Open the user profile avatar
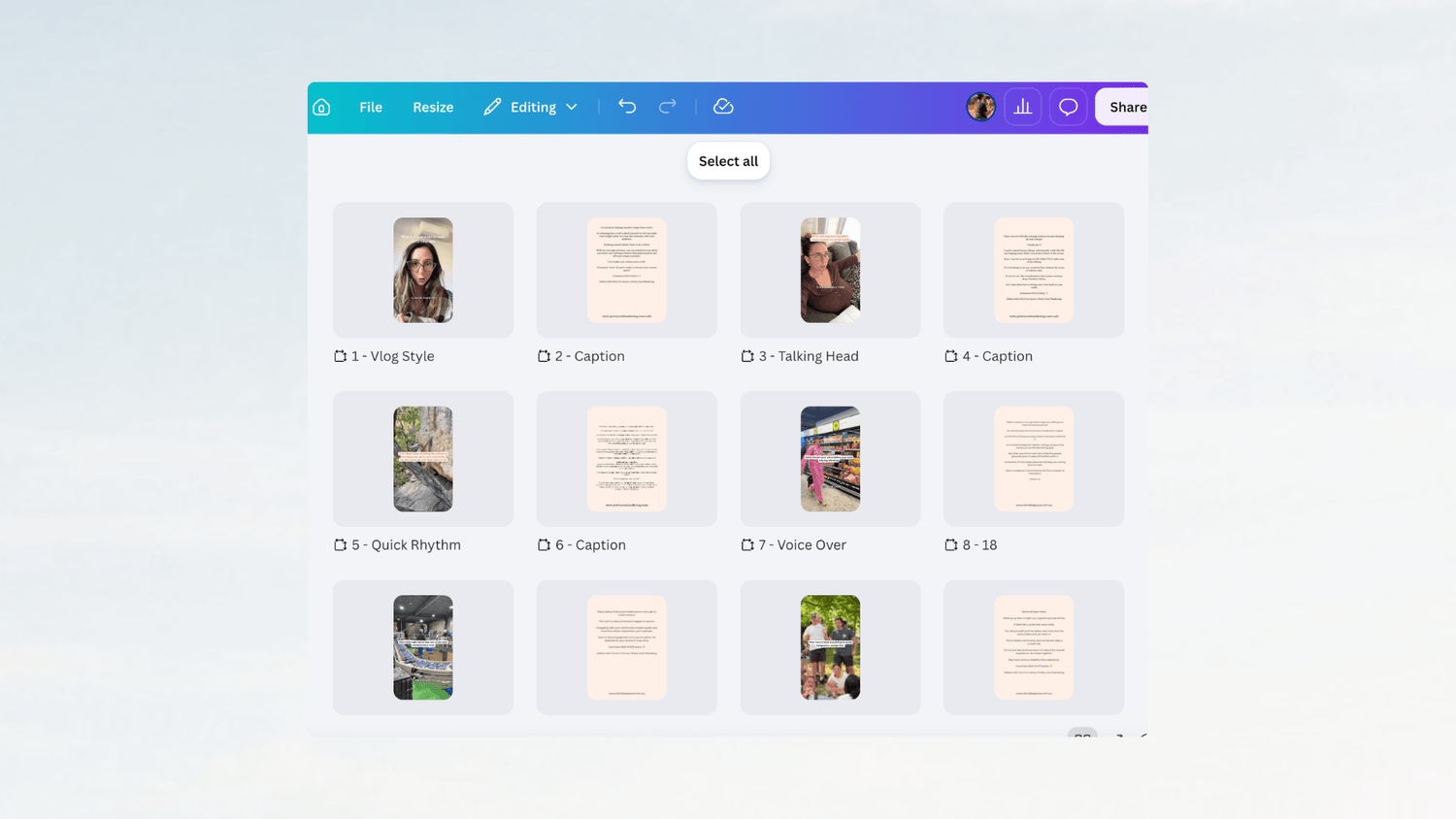The image size is (1456, 819). 980,107
